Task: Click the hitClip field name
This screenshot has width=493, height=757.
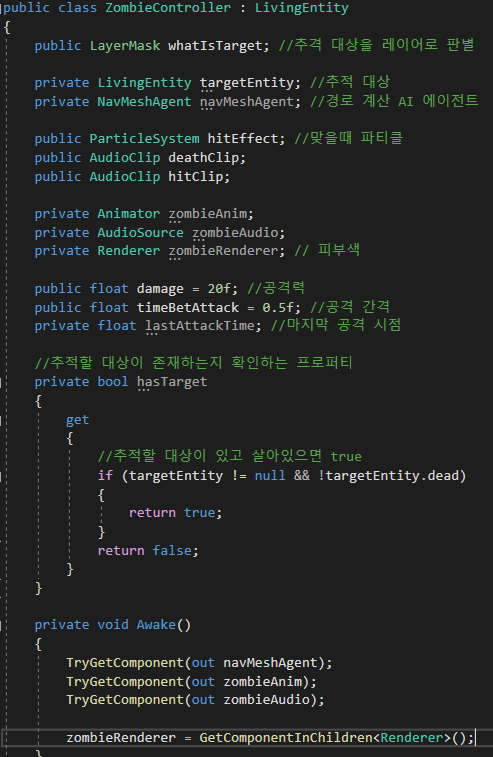Action: [x=196, y=177]
